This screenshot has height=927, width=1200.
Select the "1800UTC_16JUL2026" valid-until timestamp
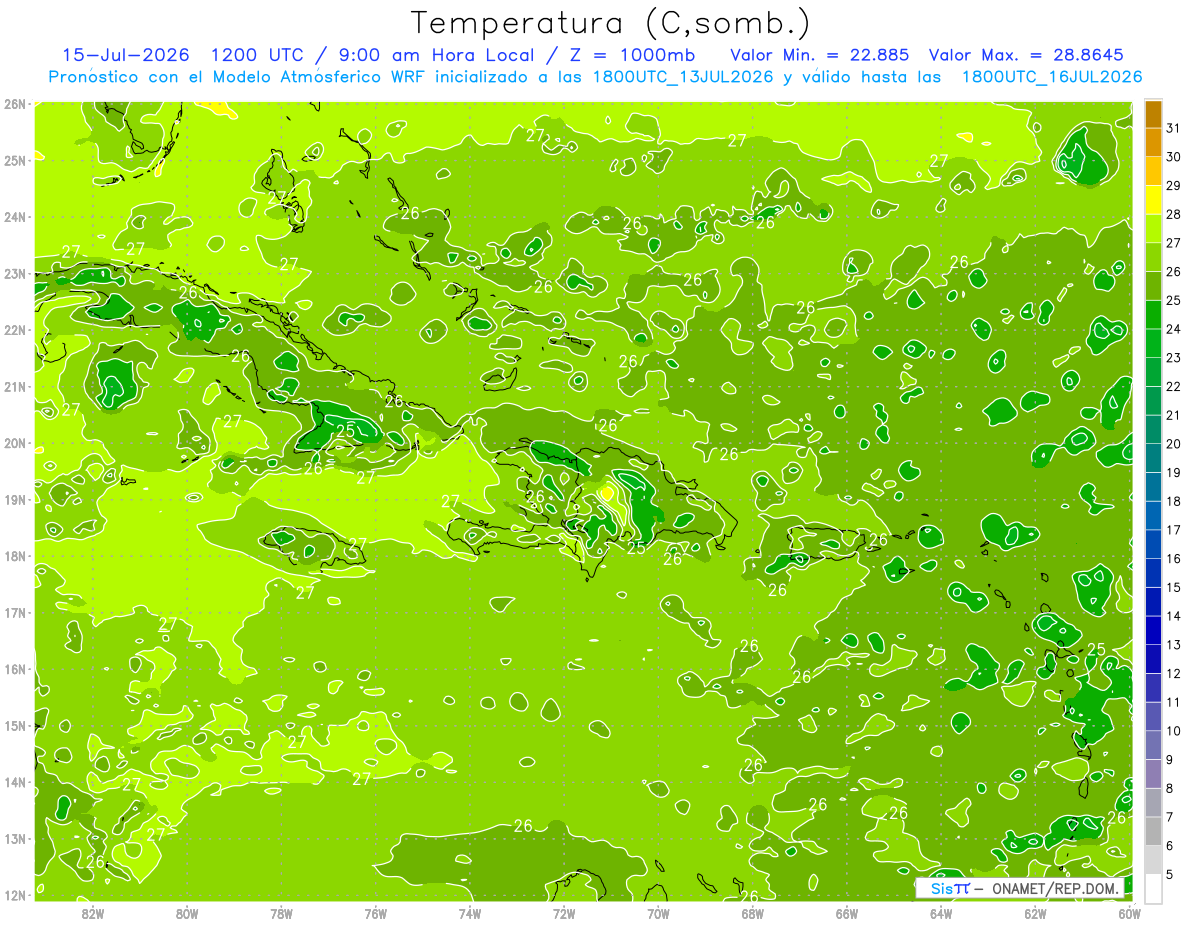pyautogui.click(x=1052, y=77)
